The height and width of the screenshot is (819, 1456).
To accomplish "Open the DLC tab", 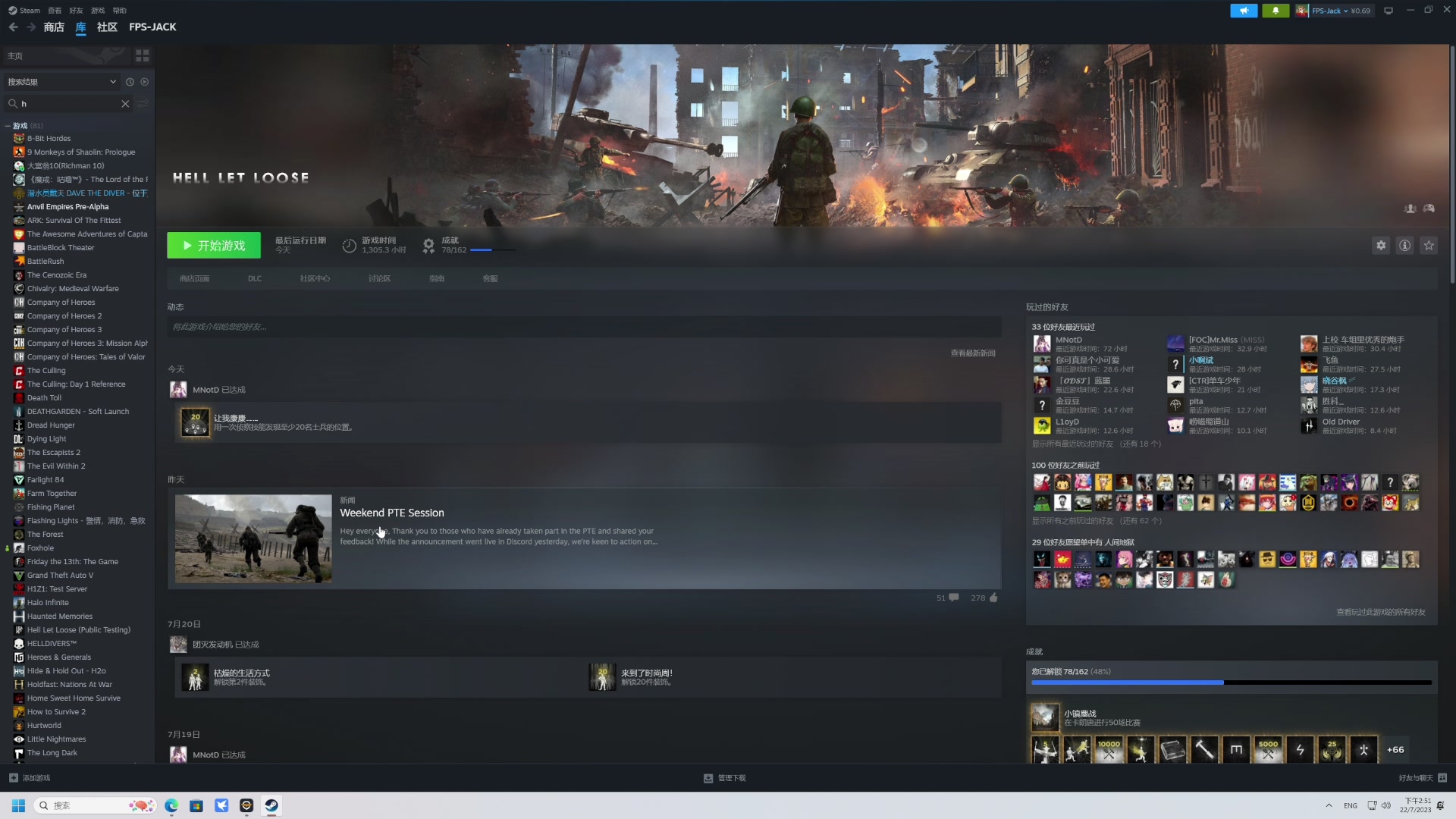I will point(255,279).
